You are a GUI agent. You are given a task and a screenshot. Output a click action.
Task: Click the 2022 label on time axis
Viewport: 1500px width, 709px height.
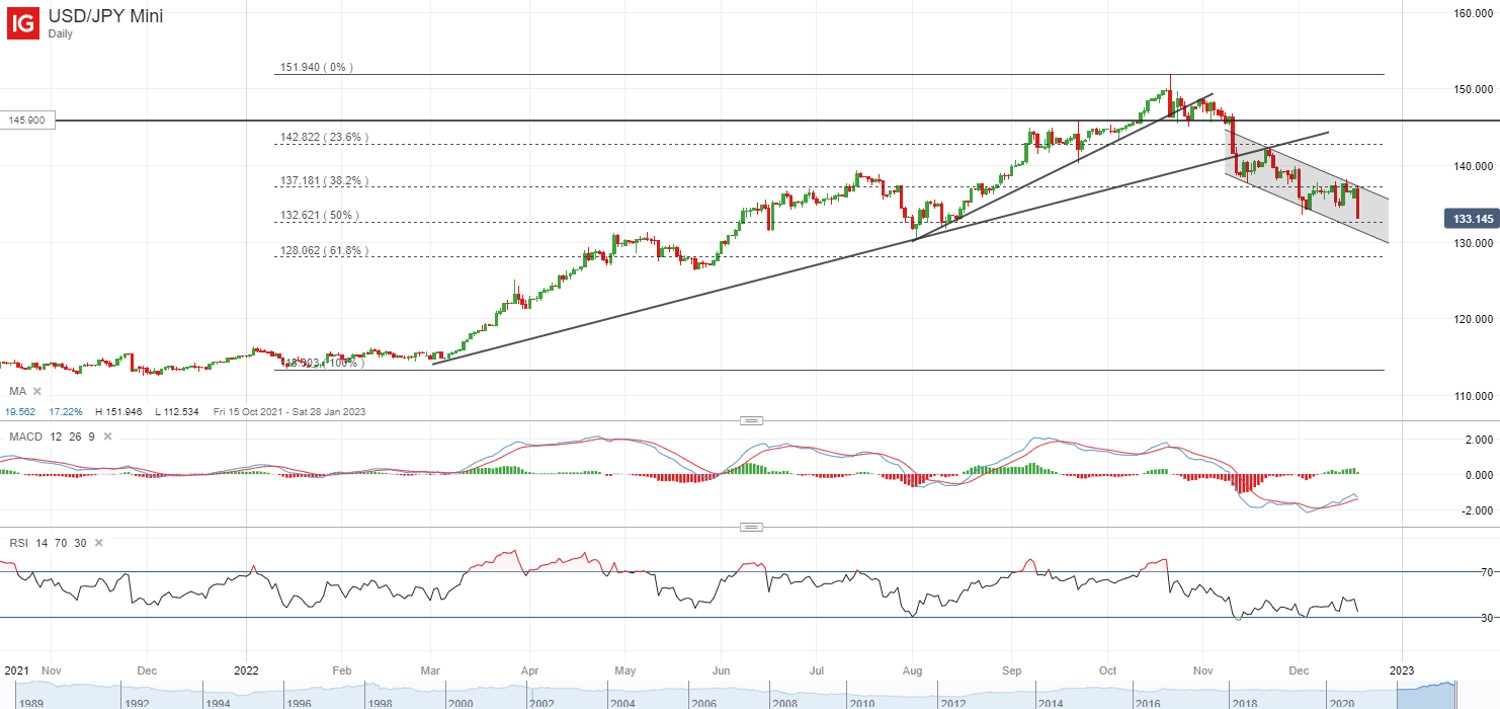point(244,669)
